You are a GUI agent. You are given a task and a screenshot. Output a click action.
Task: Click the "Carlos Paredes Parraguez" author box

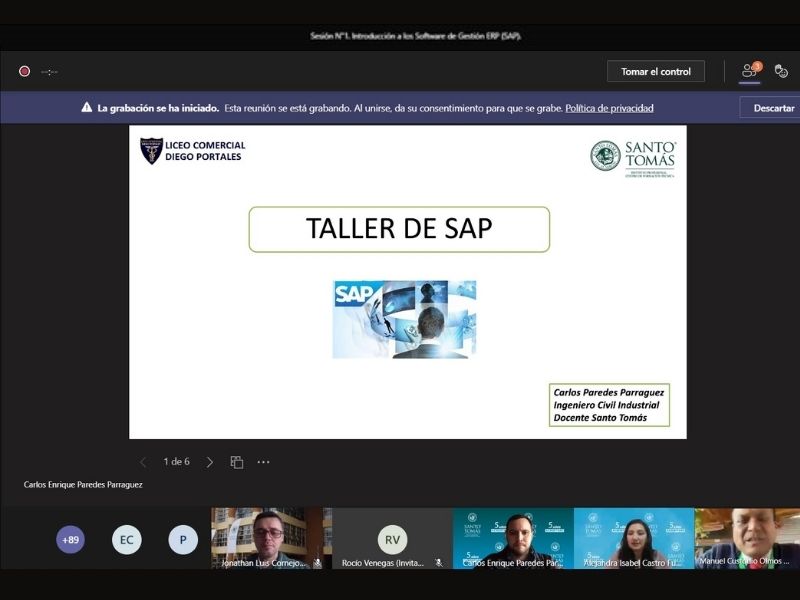point(609,405)
